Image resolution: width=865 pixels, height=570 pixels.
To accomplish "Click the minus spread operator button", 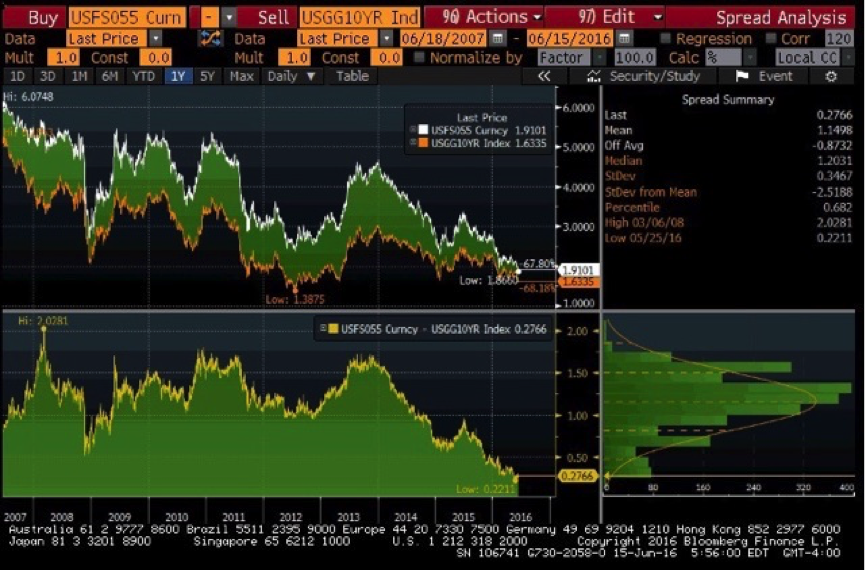I will (209, 18).
